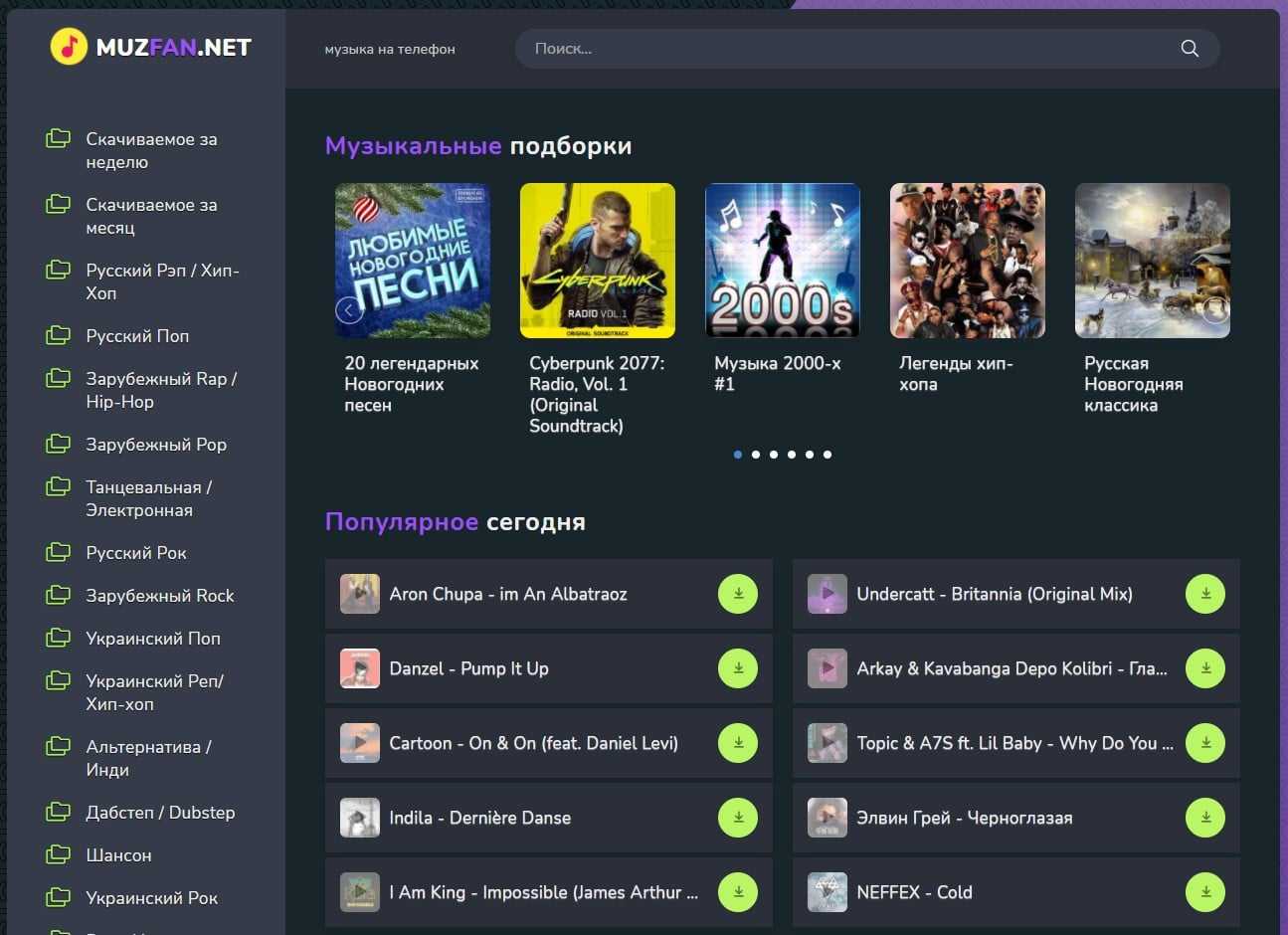
Task: Open Зарубежный Pop category
Action: point(156,445)
